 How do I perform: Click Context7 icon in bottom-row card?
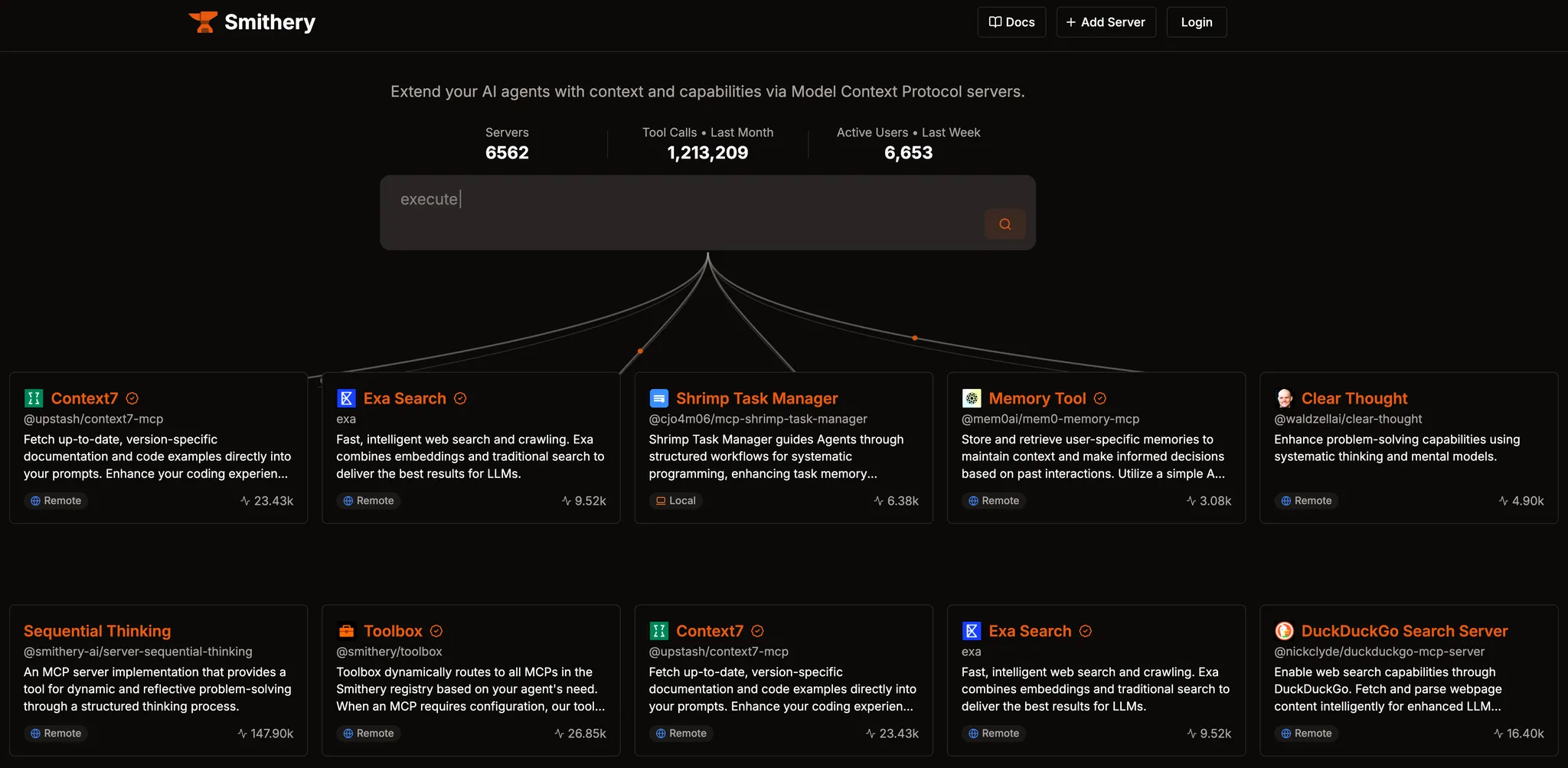[658, 631]
